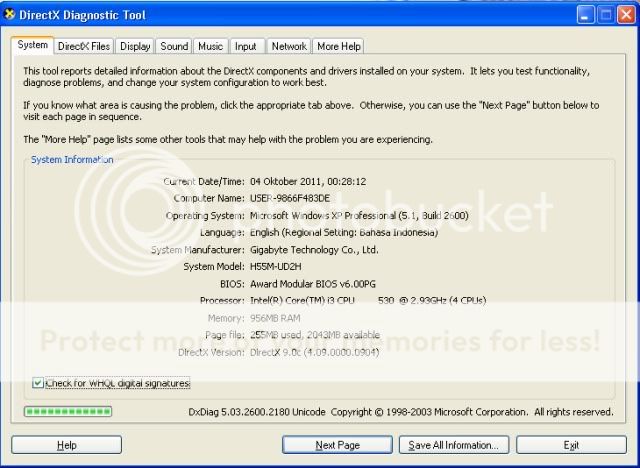640x468 pixels.
Task: Click the DirectX title bar icon
Action: point(9,15)
